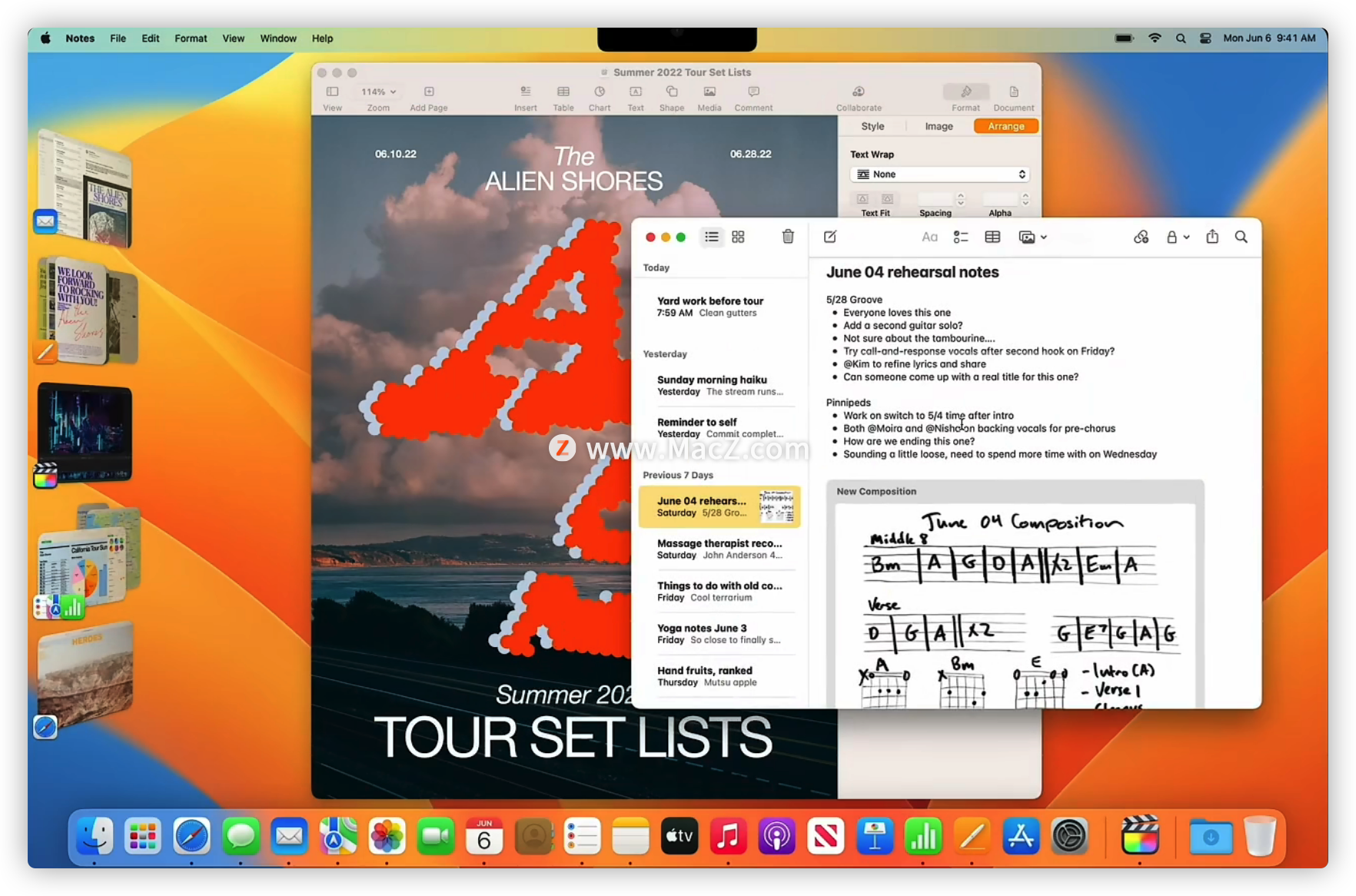Insert a checklist in Notes
Image resolution: width=1356 pixels, height=896 pixels.
[961, 237]
